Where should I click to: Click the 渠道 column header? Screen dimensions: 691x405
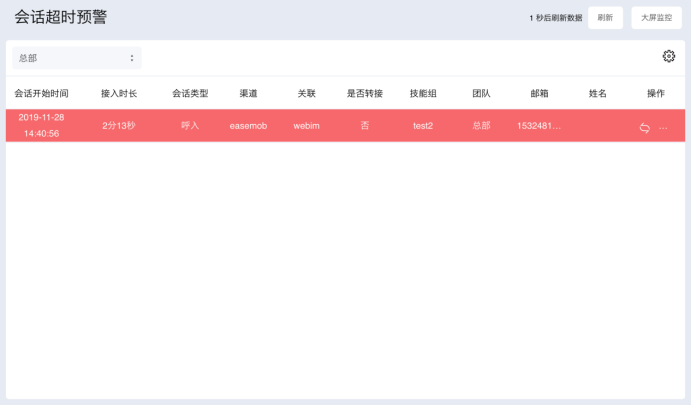click(x=249, y=93)
